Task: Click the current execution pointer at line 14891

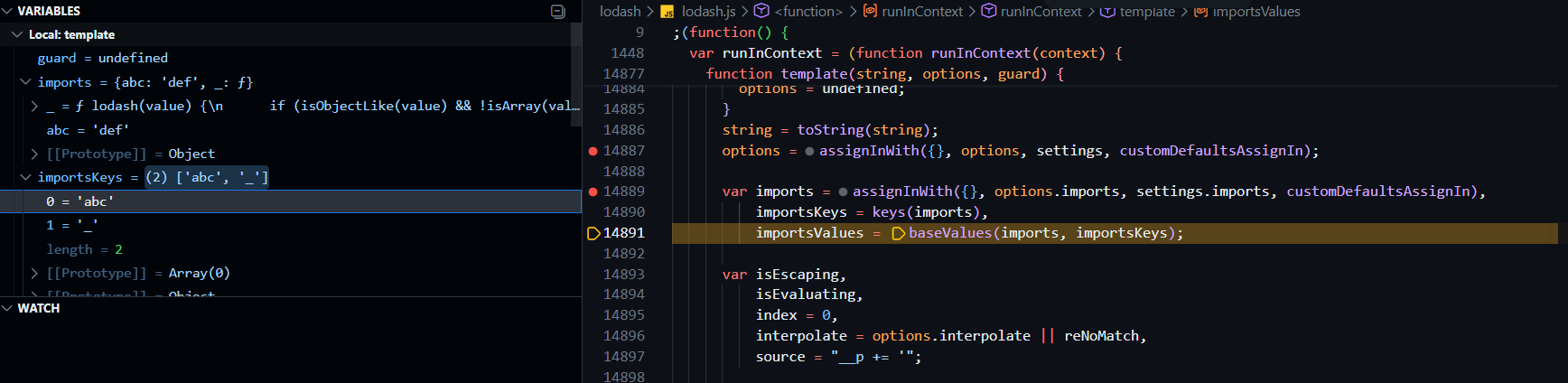Action: coord(593,233)
